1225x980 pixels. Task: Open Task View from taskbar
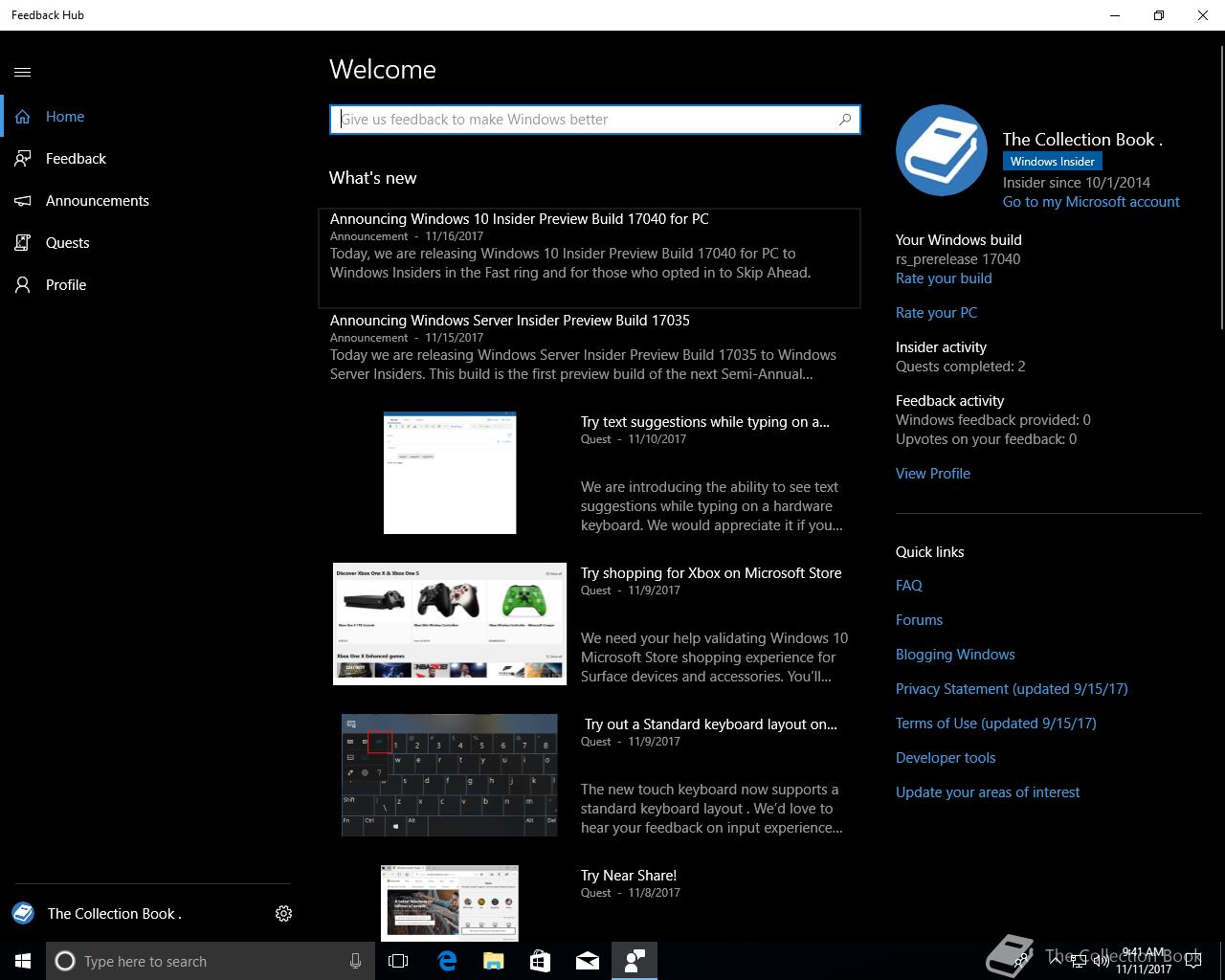[x=398, y=961]
